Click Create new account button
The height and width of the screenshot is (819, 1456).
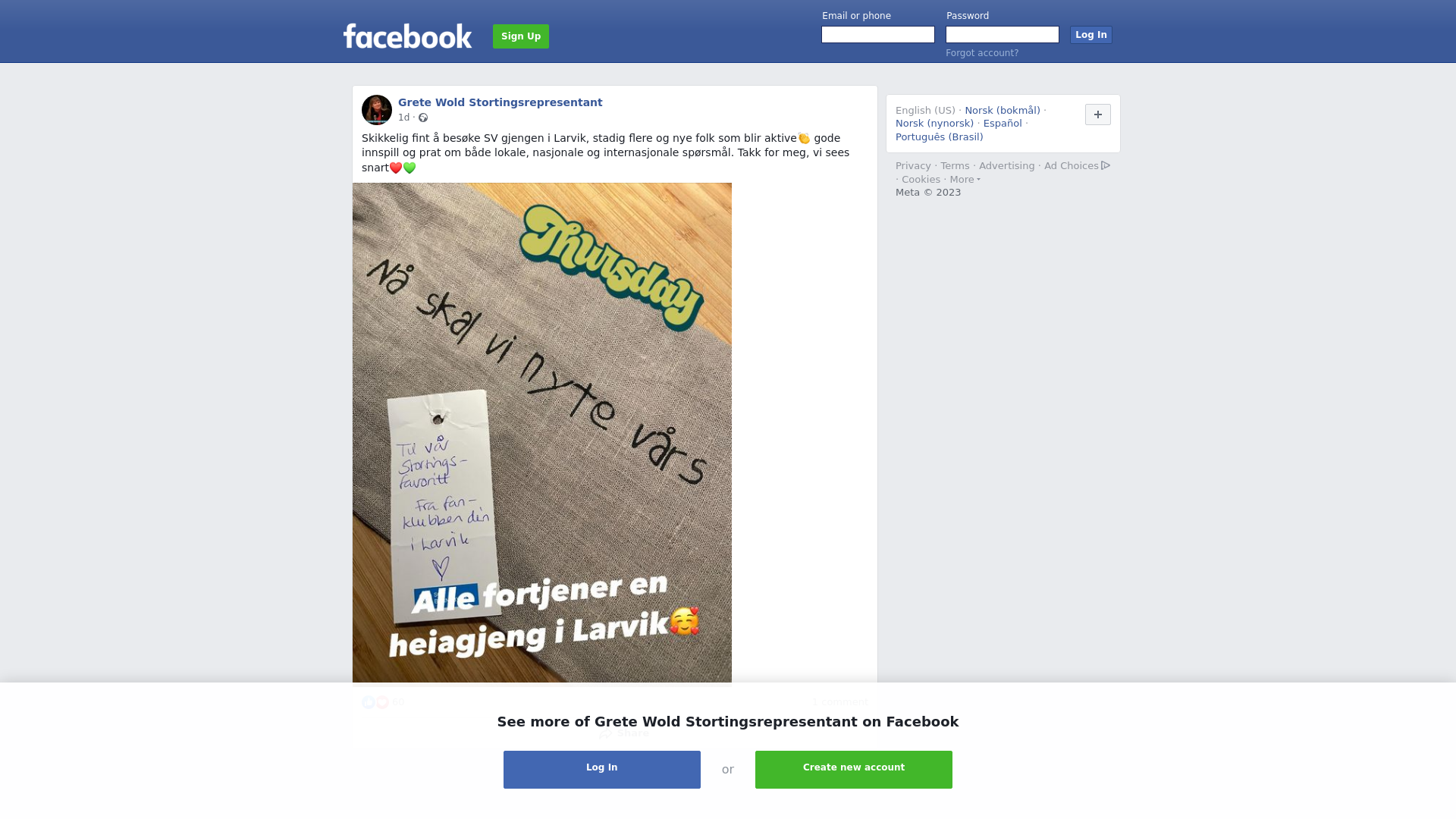point(854,770)
